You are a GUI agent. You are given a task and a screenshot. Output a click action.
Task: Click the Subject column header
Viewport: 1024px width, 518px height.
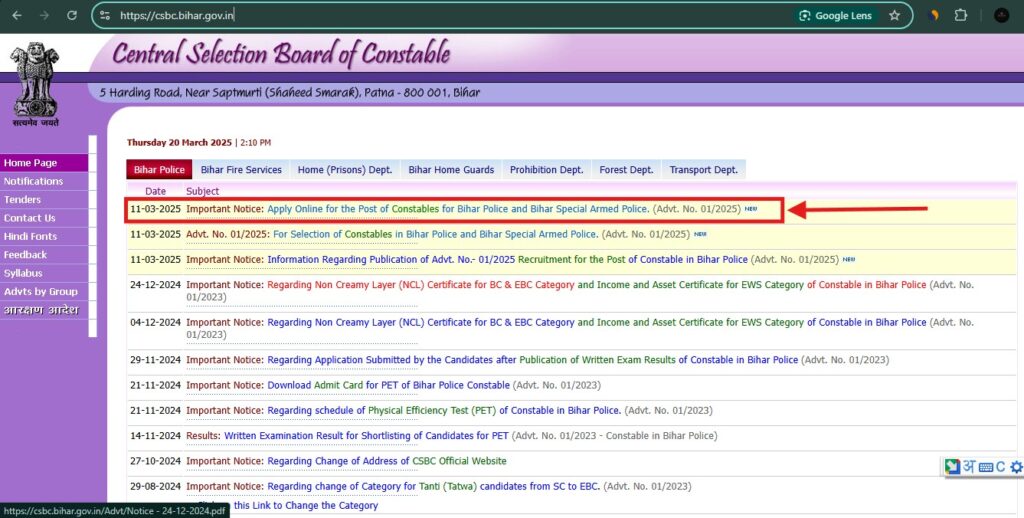[202, 191]
